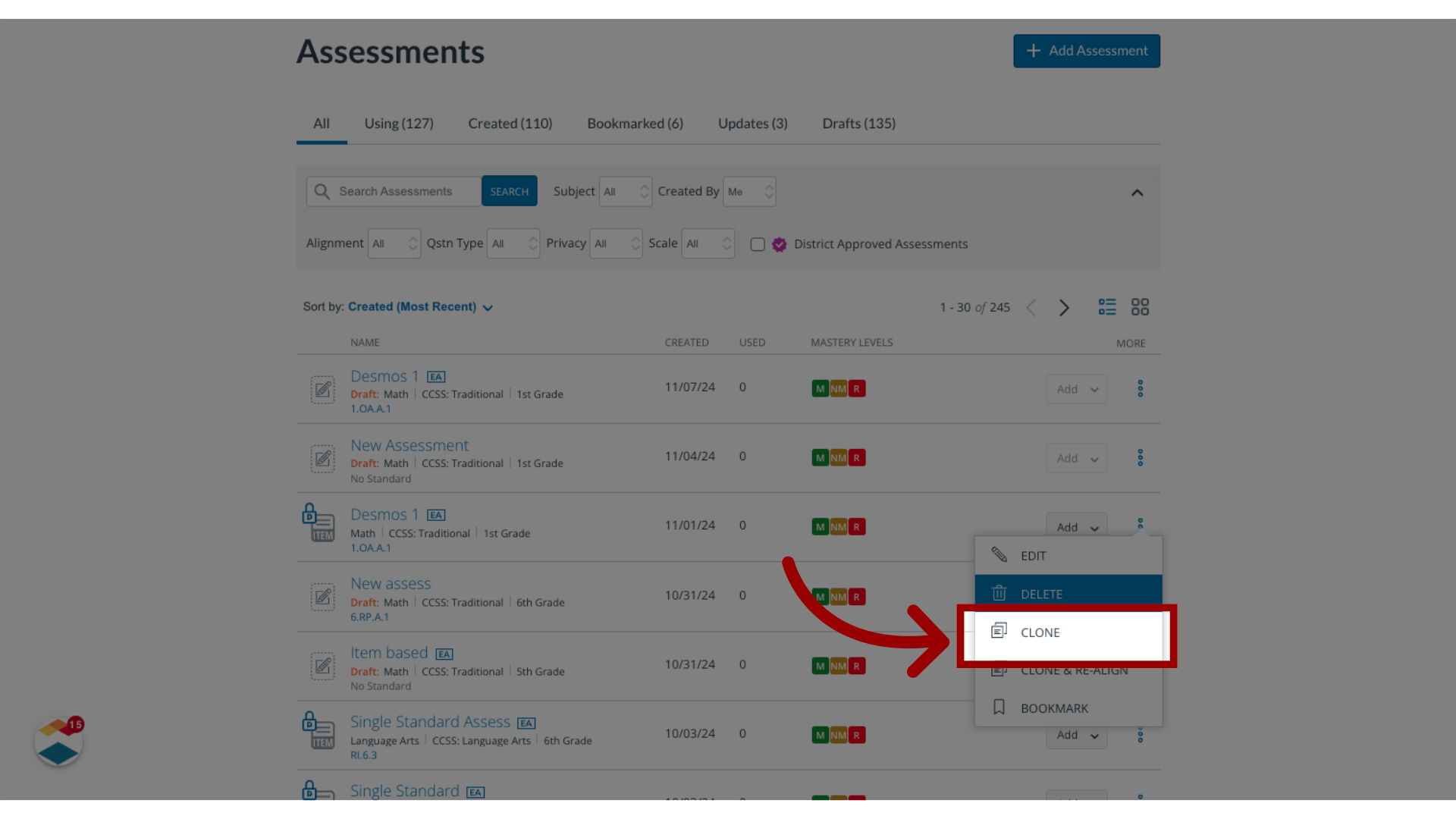
Task: Open the Using (127) tab
Action: point(399,124)
